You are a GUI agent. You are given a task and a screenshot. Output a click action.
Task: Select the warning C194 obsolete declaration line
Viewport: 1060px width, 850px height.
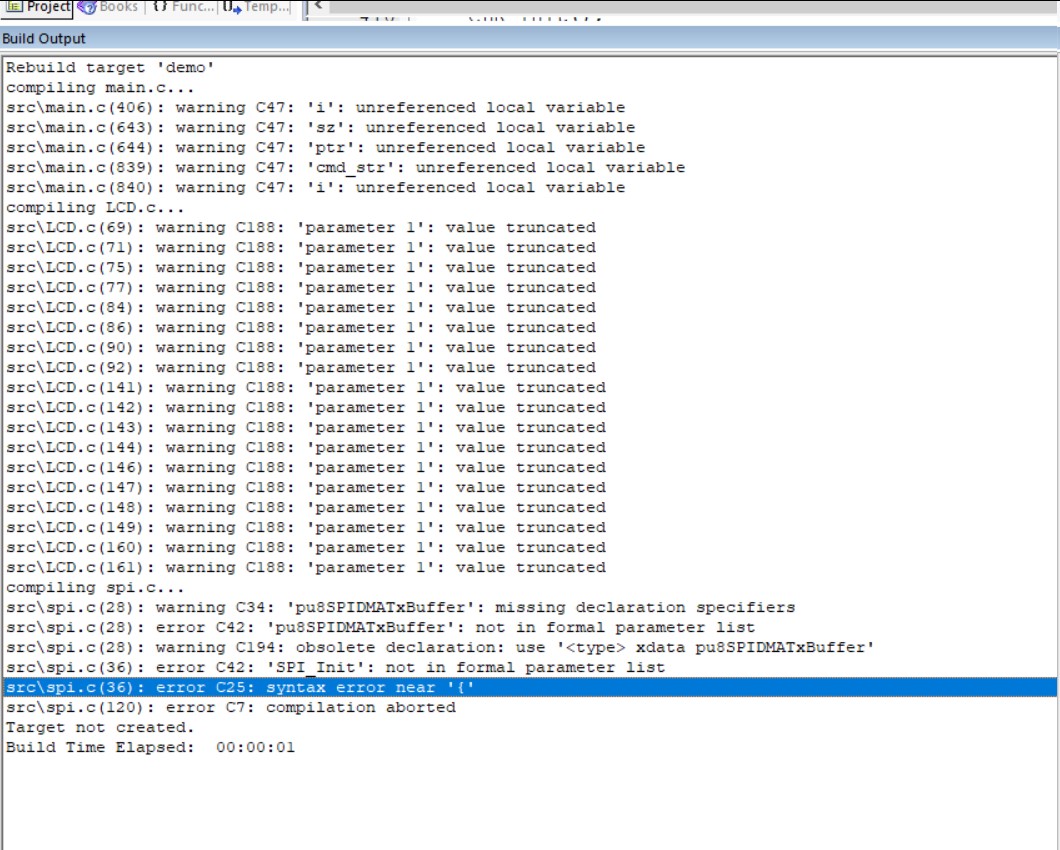pyautogui.click(x=440, y=647)
